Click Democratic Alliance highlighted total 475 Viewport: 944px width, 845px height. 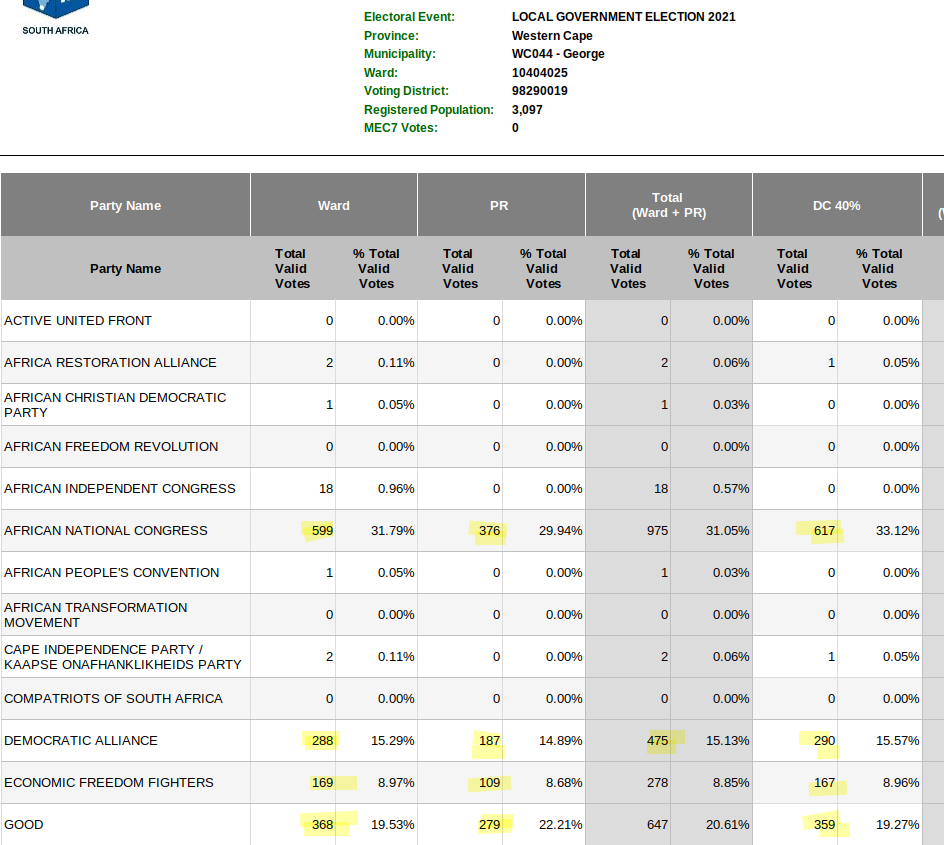pyautogui.click(x=657, y=741)
